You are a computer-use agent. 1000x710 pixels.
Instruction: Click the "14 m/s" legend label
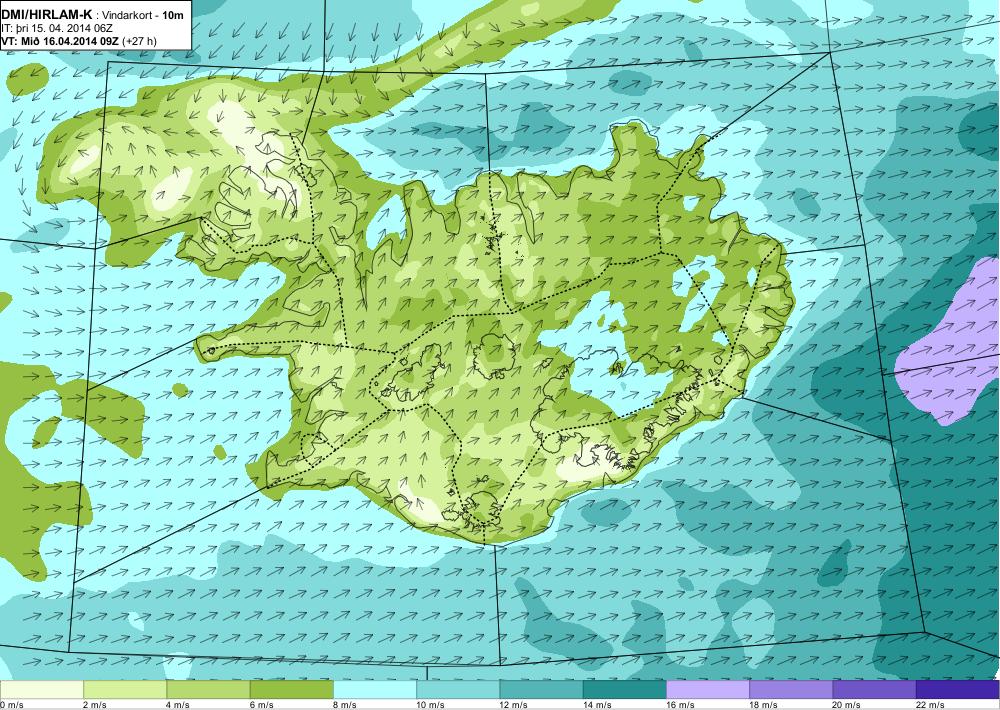point(598,705)
